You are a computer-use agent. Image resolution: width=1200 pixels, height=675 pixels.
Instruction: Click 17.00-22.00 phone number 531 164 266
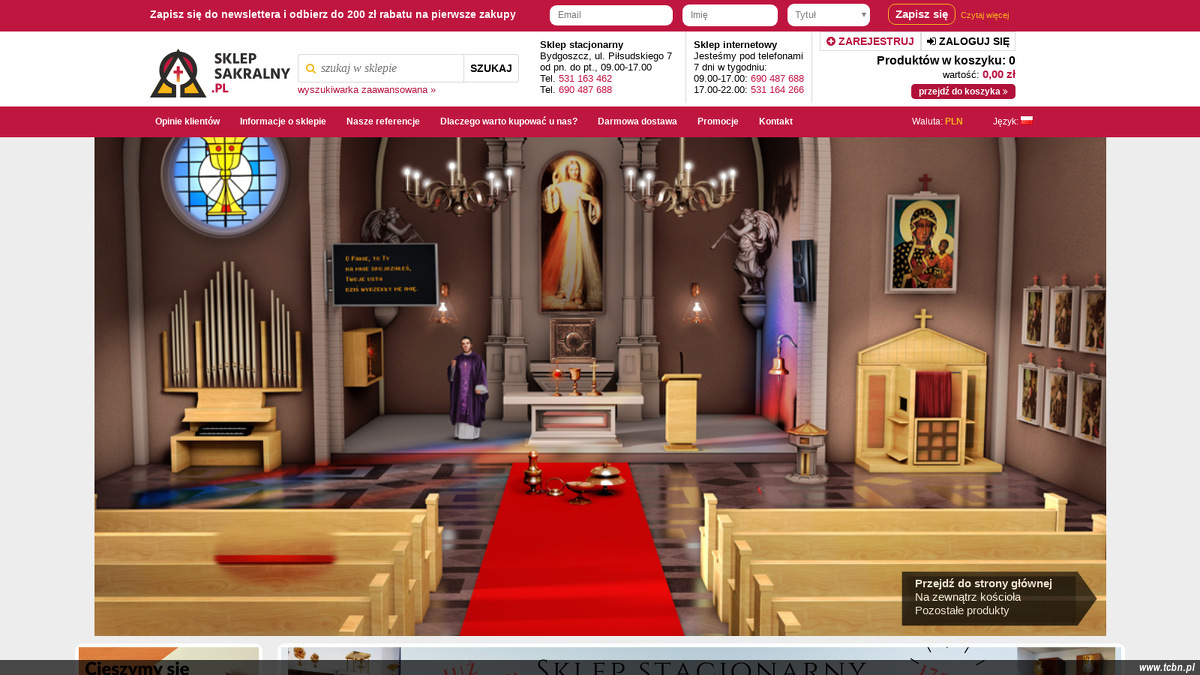777,89
